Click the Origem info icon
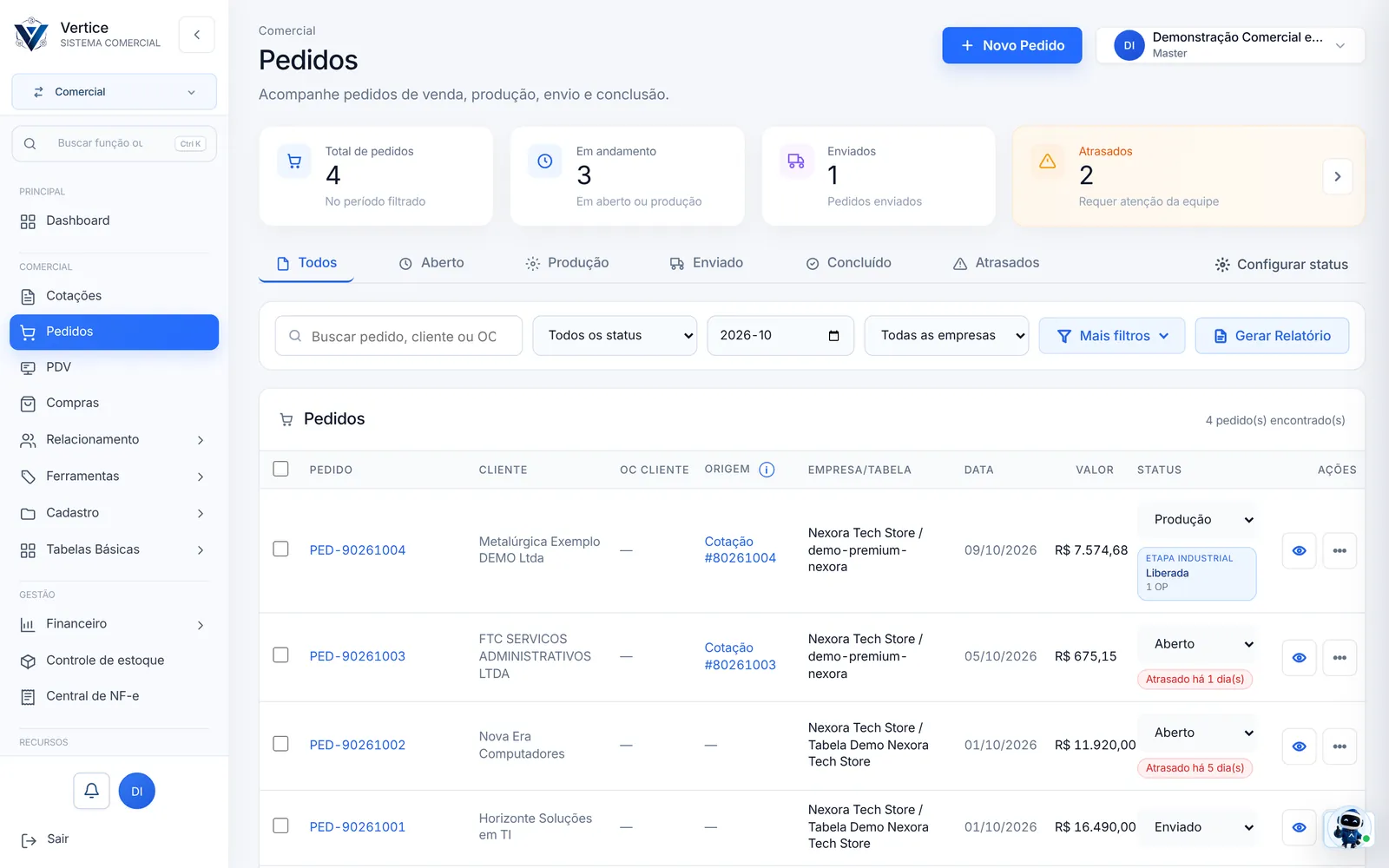1389x868 pixels. point(767,470)
